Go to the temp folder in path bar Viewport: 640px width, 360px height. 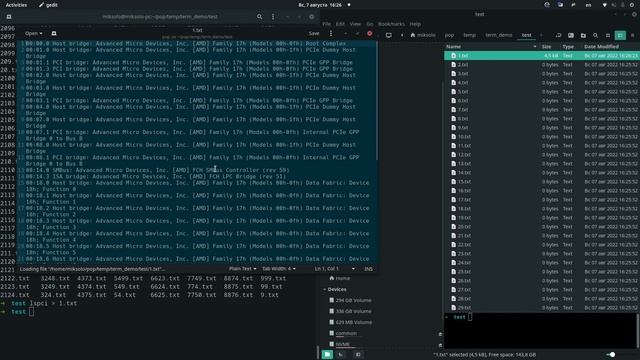coord(469,35)
